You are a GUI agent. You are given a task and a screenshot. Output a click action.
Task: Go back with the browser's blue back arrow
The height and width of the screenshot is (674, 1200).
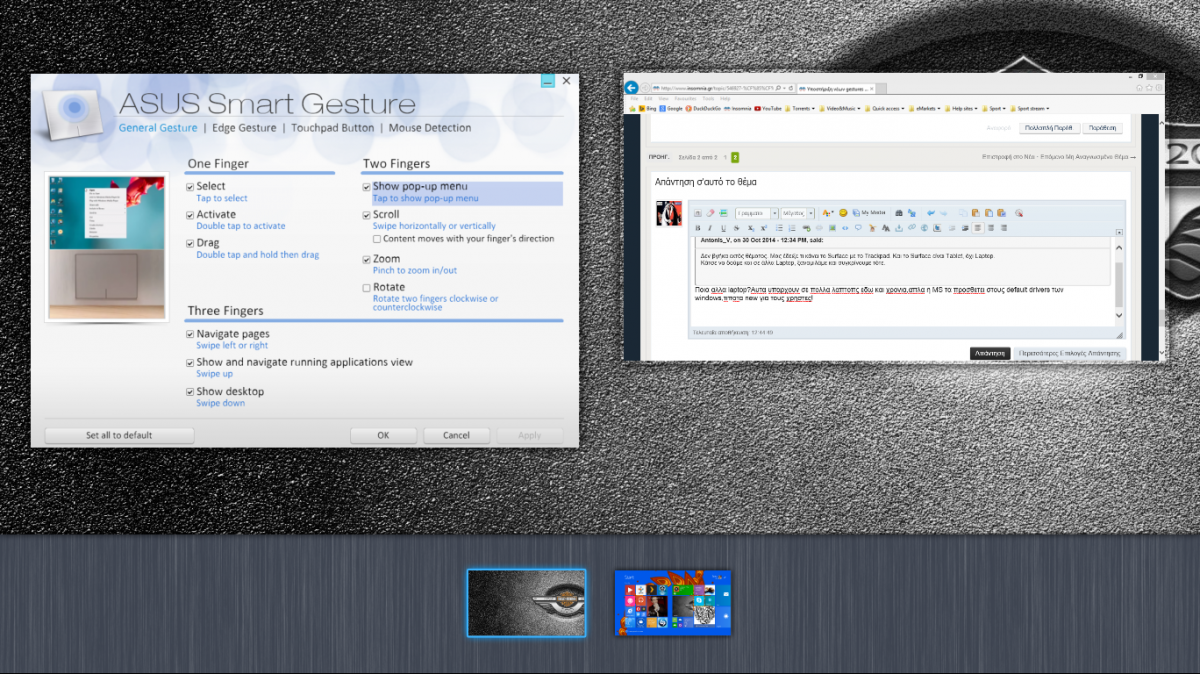coord(631,88)
